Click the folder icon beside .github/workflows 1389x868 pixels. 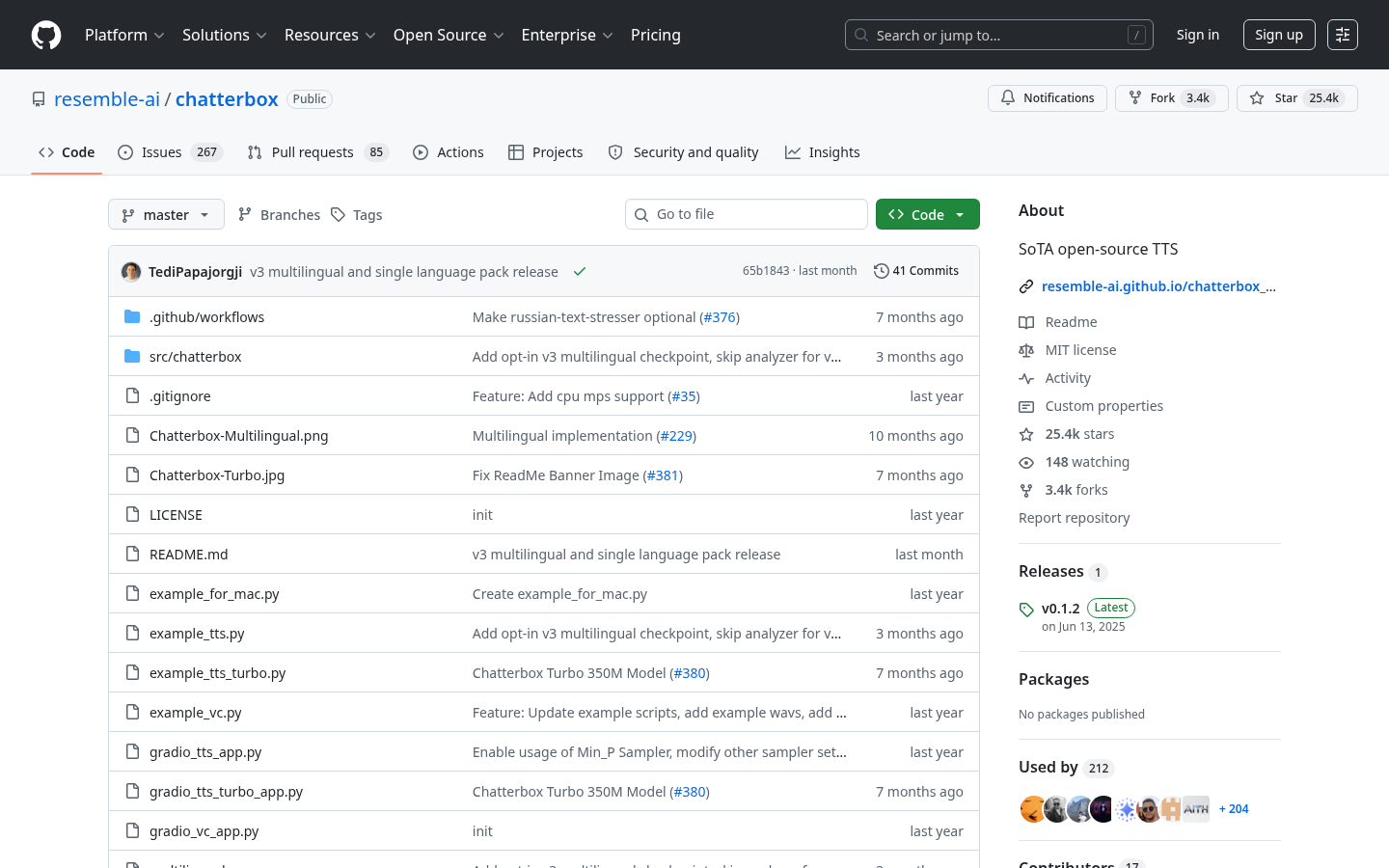click(132, 316)
